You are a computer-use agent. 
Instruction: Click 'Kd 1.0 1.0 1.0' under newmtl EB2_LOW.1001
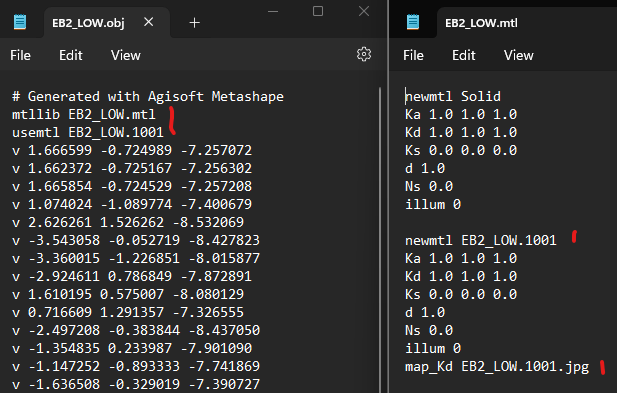(461, 277)
